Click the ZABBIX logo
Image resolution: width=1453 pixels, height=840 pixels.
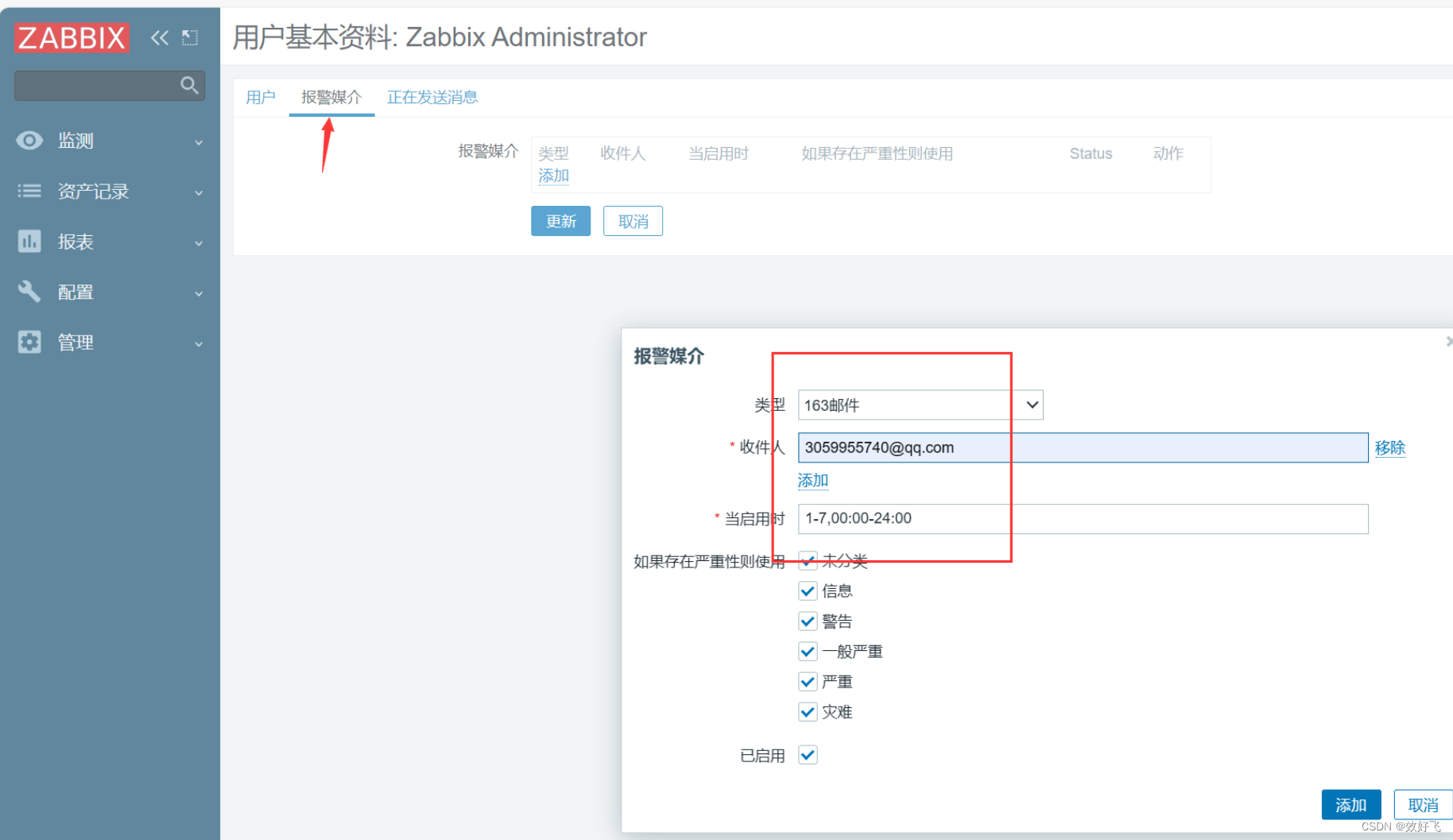[72, 37]
